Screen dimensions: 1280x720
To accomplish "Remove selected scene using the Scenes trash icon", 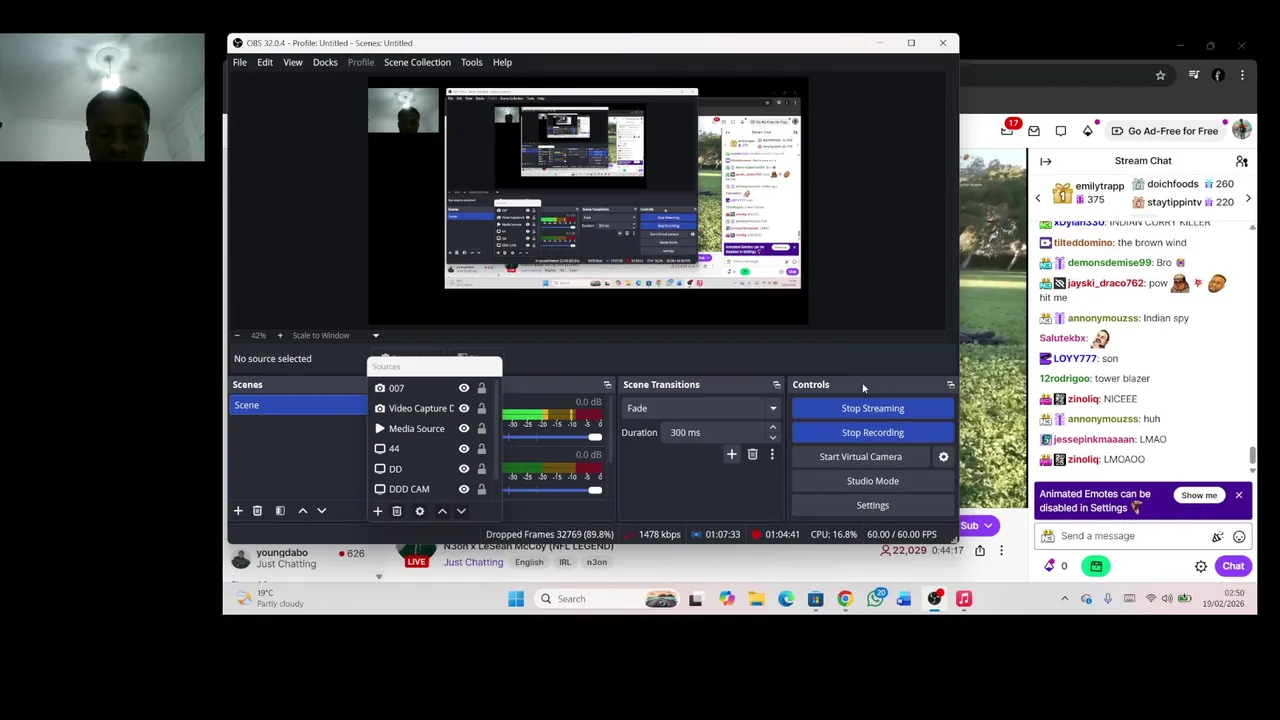I will [257, 511].
